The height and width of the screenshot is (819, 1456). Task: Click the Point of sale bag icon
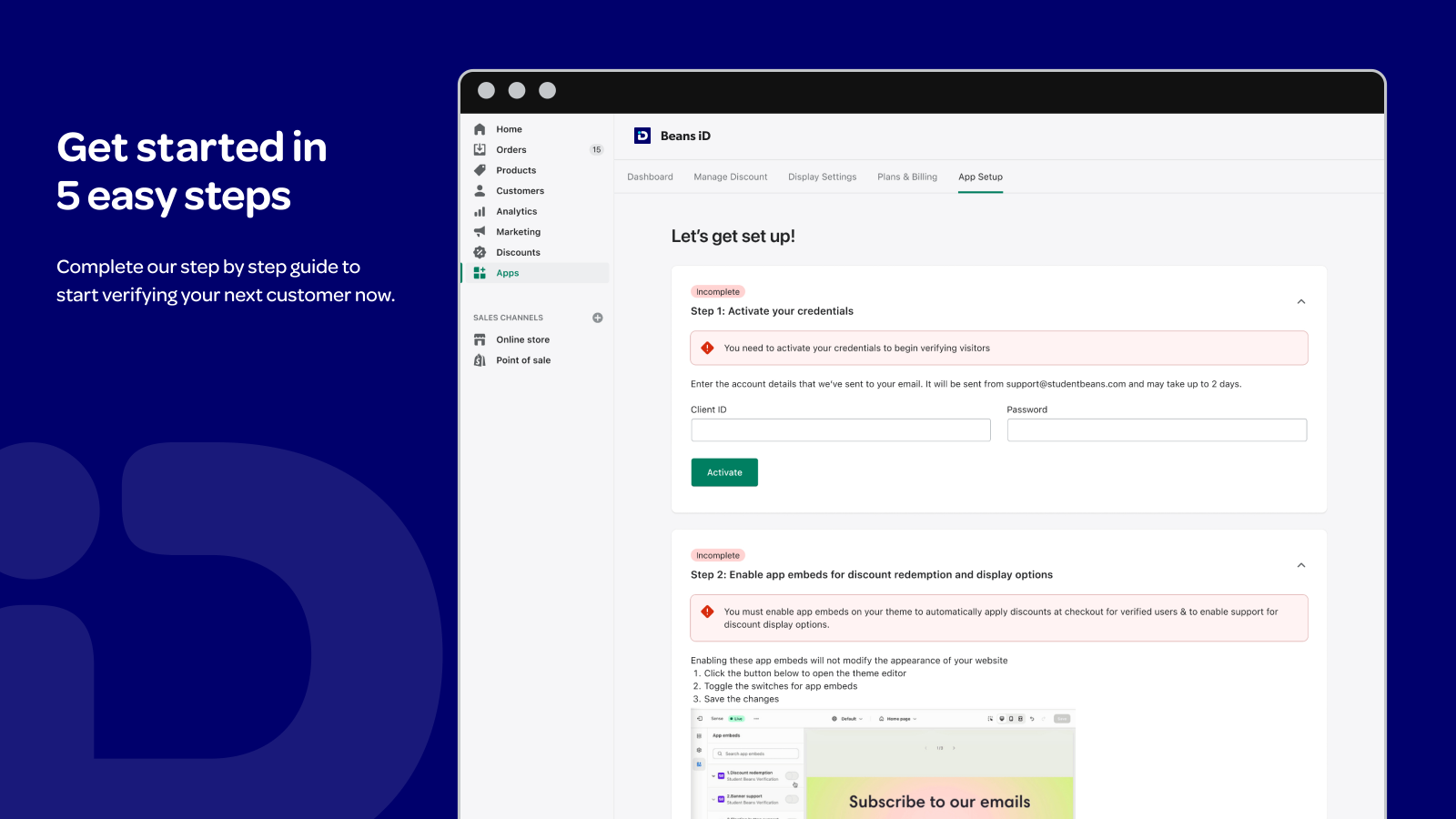pyautogui.click(x=480, y=360)
